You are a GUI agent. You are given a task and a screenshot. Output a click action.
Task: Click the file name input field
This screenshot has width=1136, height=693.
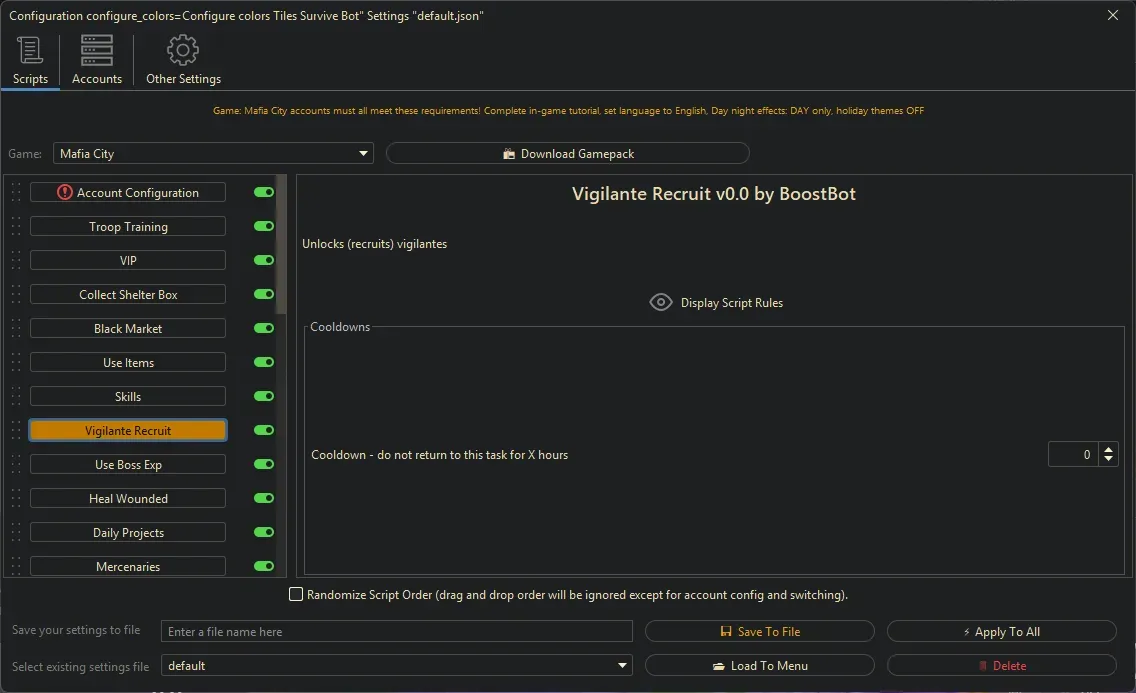[x=396, y=631]
